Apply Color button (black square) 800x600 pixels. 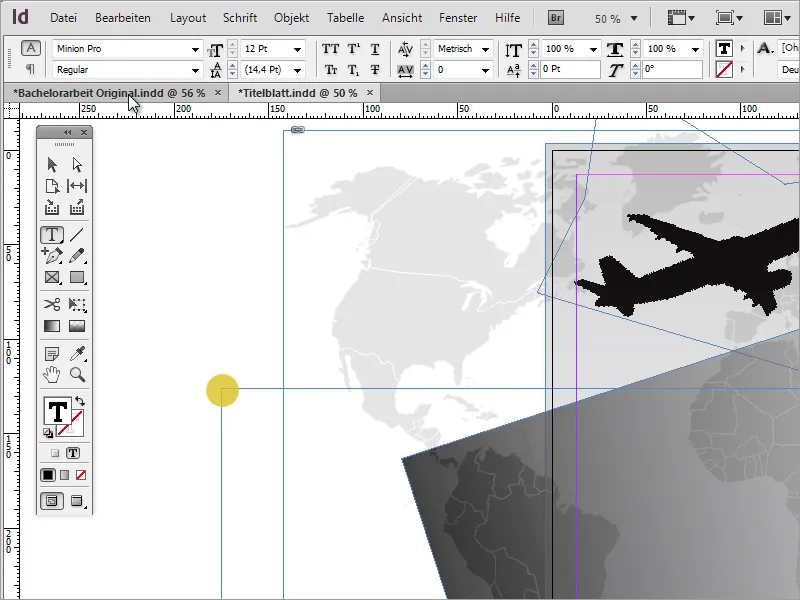[48, 475]
